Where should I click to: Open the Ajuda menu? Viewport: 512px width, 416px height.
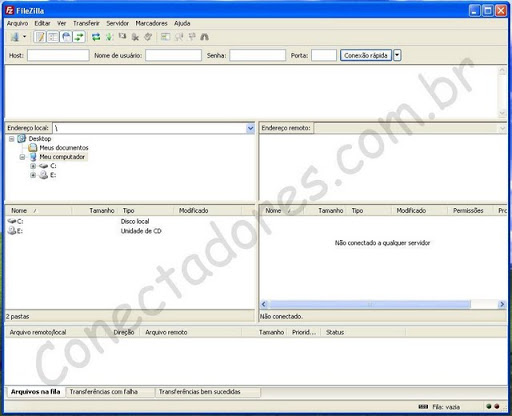click(182, 23)
